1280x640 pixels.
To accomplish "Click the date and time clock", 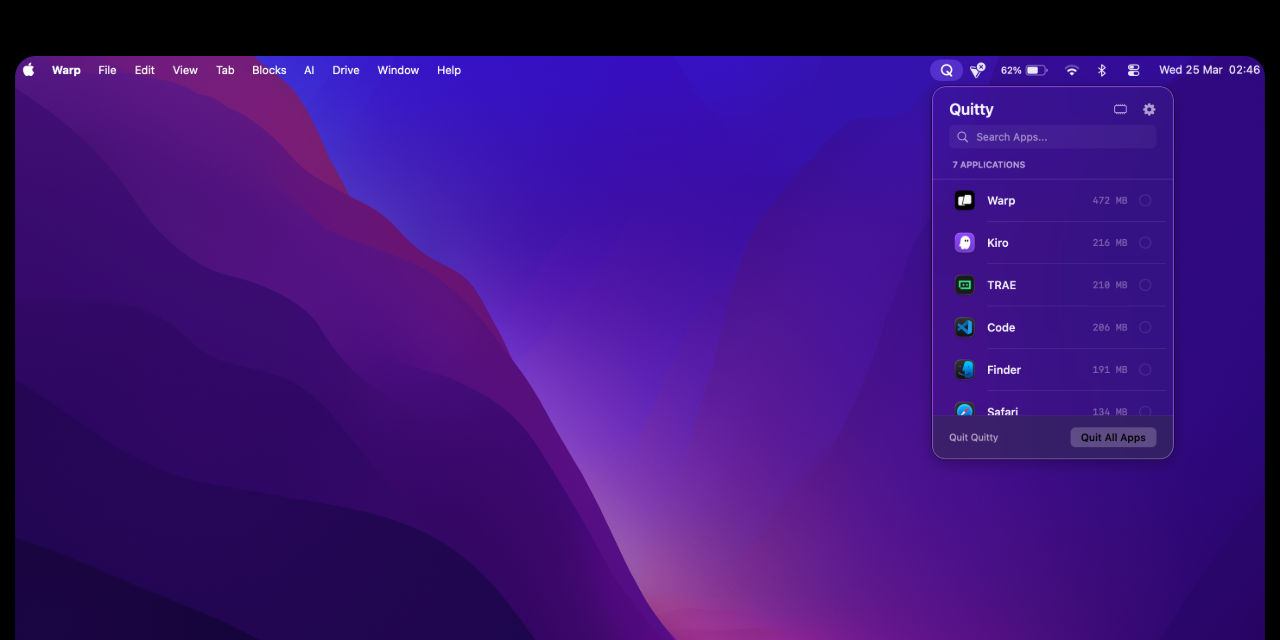I will point(1209,70).
